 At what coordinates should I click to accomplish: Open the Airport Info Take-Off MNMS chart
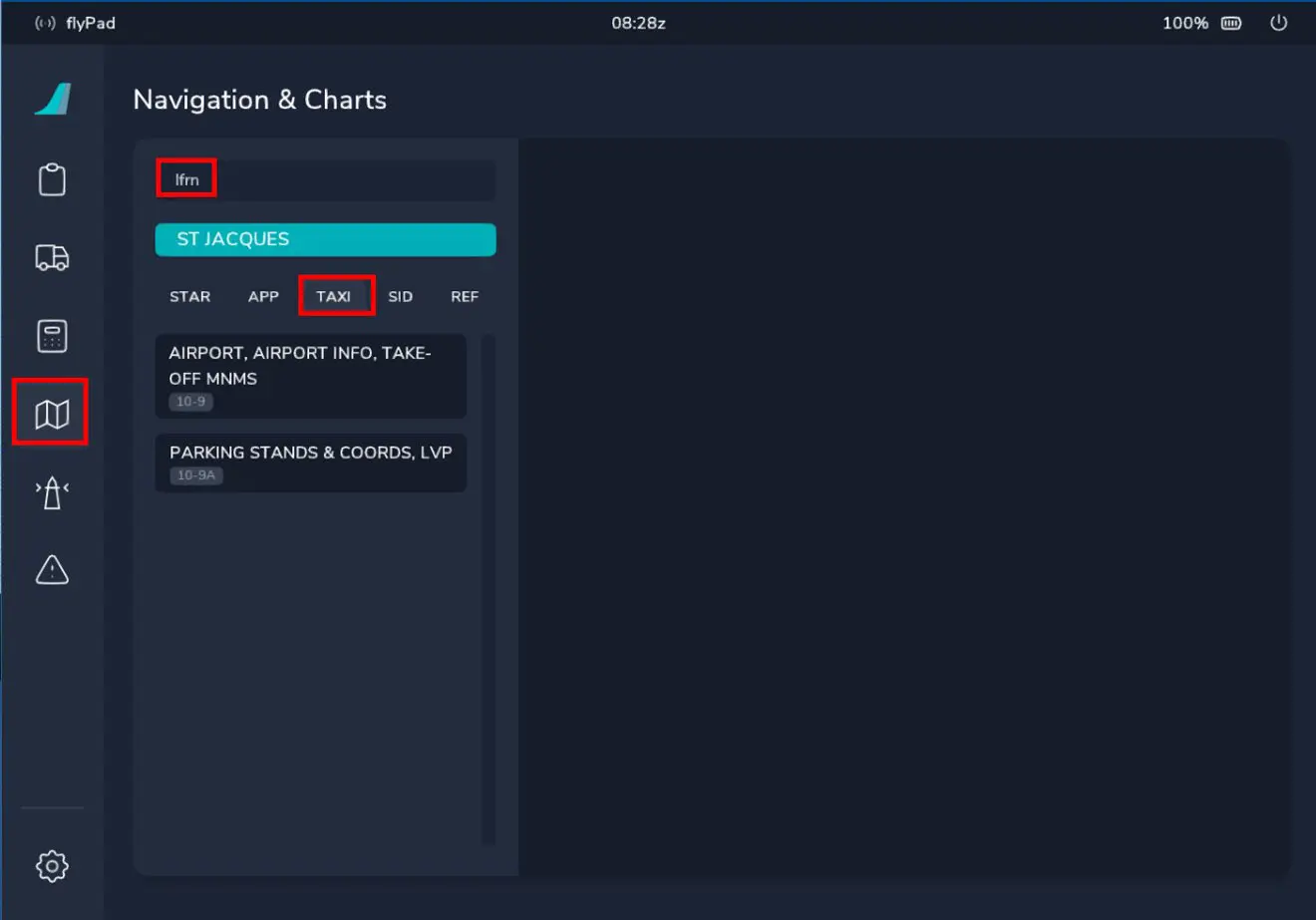click(311, 376)
